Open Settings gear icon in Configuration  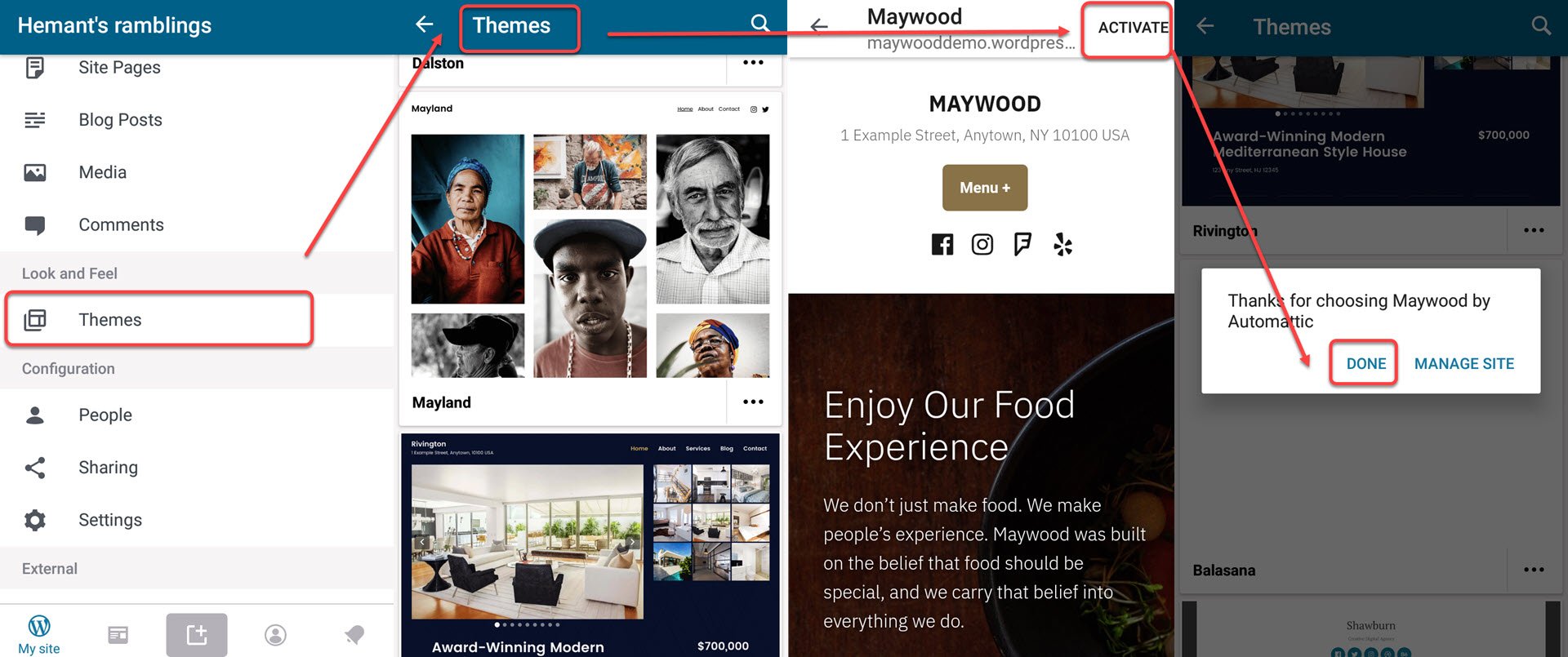click(35, 520)
